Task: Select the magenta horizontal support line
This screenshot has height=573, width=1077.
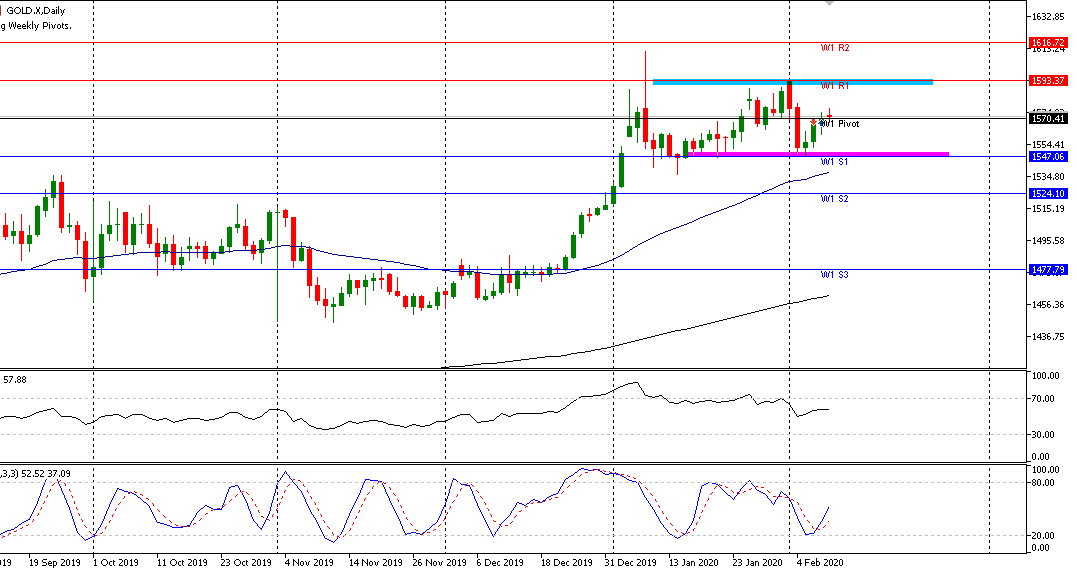Action: click(x=816, y=154)
